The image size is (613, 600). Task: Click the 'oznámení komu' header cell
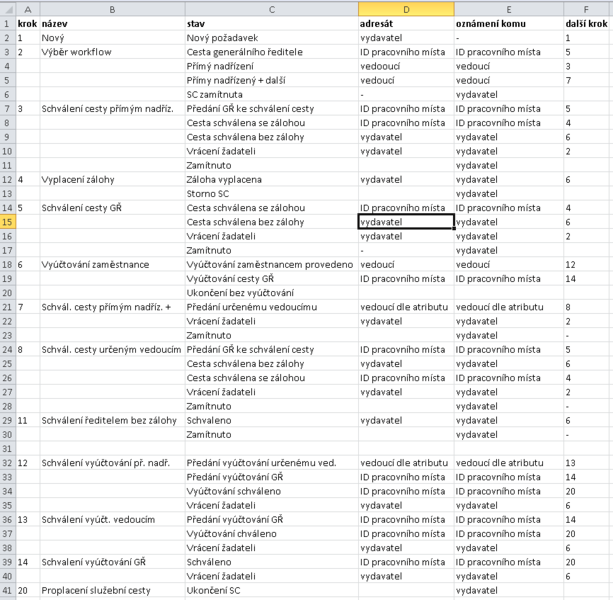pos(509,24)
